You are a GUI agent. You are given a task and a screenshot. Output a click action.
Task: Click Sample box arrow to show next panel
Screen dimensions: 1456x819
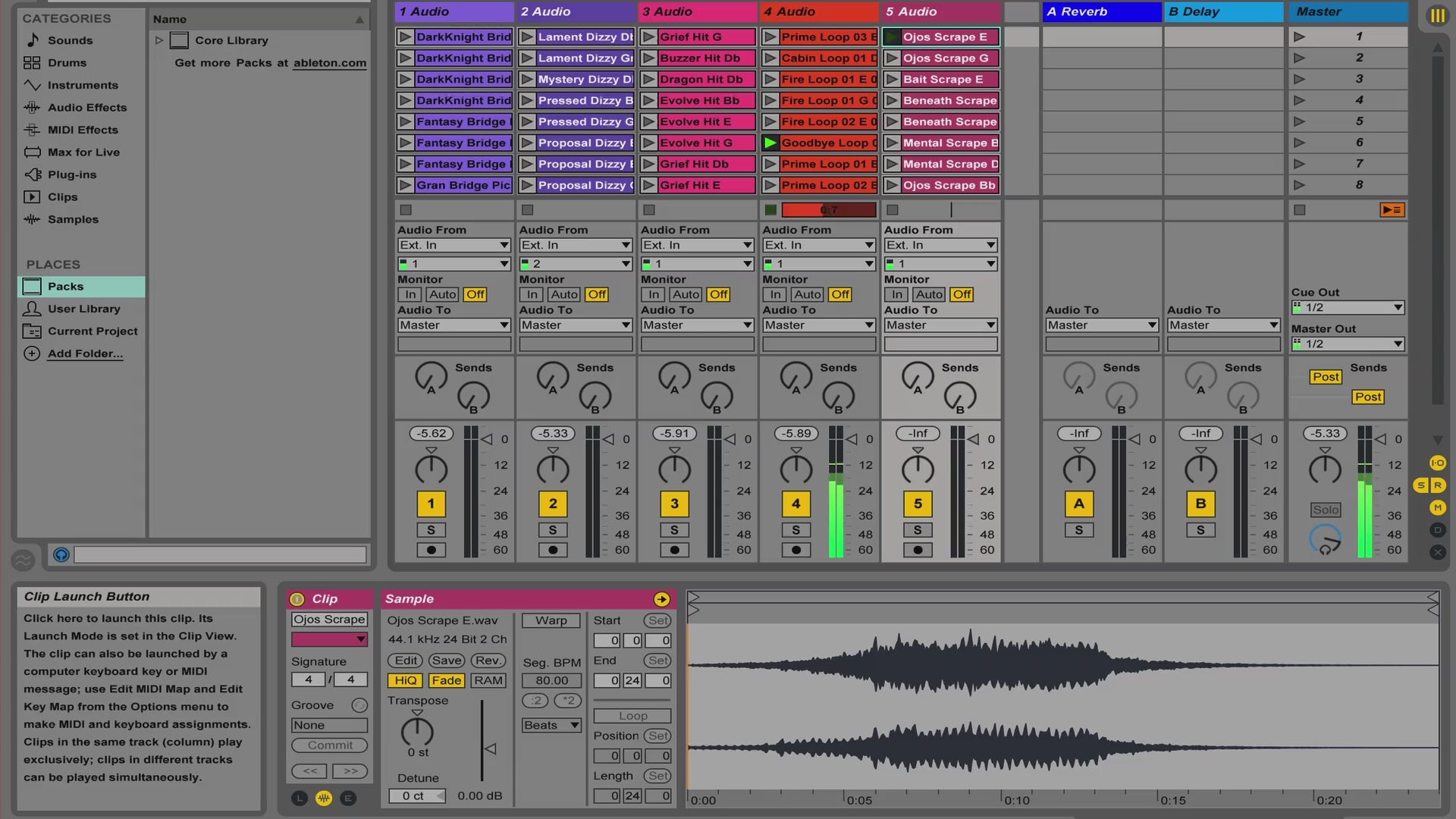pyautogui.click(x=661, y=599)
